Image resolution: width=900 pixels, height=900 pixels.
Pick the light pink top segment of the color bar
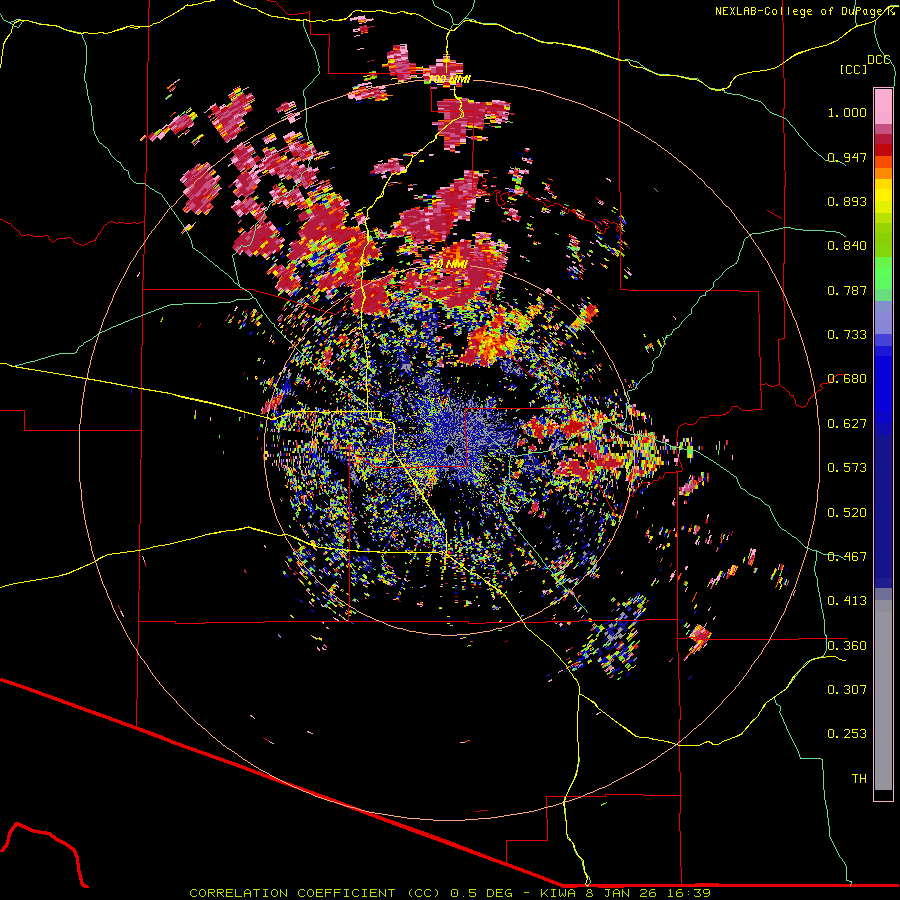click(883, 106)
